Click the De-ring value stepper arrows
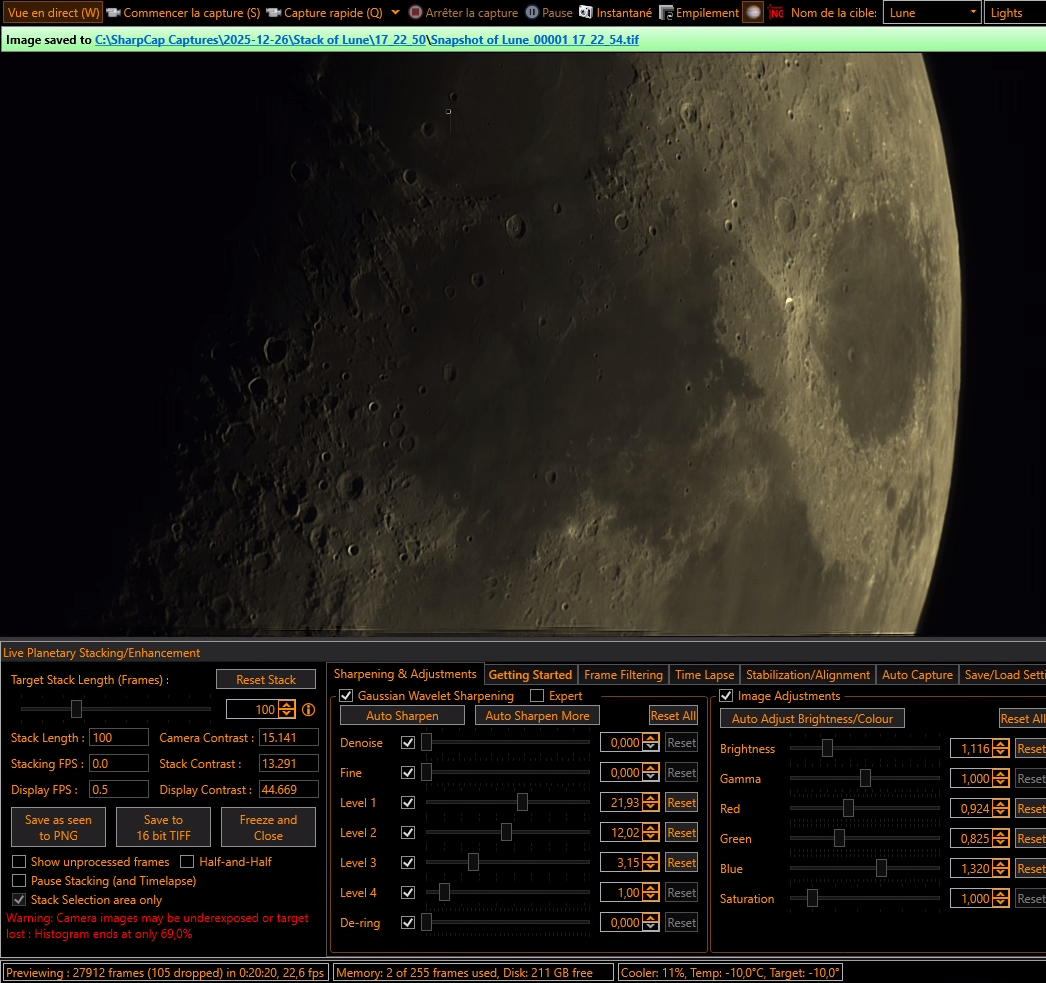The width and height of the screenshot is (1046, 983). (650, 922)
